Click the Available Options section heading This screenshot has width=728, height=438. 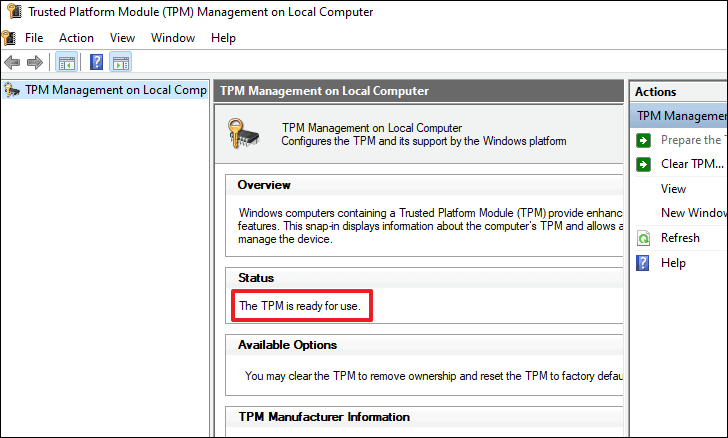tap(287, 345)
